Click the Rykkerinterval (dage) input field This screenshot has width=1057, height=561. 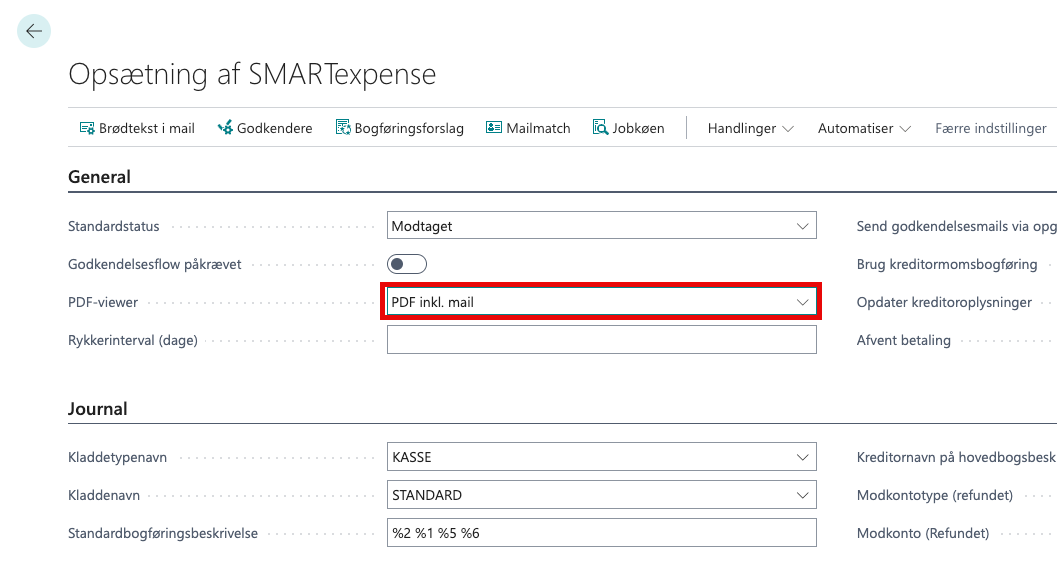click(x=601, y=340)
